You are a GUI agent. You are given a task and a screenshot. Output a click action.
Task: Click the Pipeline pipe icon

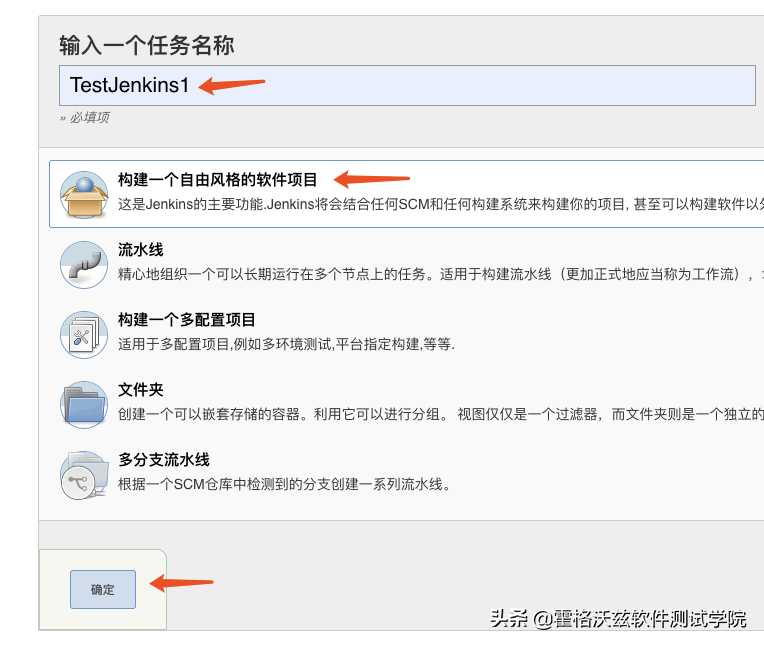tap(84, 265)
